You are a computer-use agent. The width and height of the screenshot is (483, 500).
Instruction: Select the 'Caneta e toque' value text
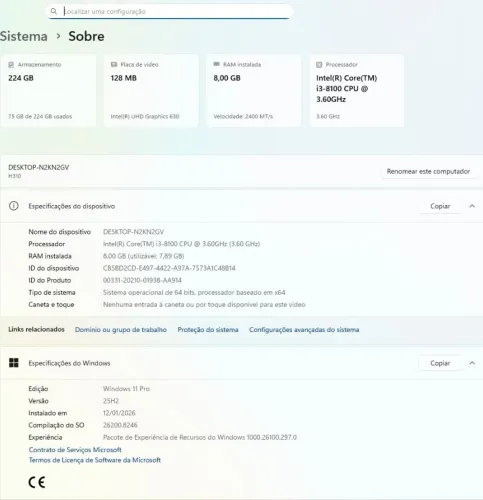coord(204,304)
